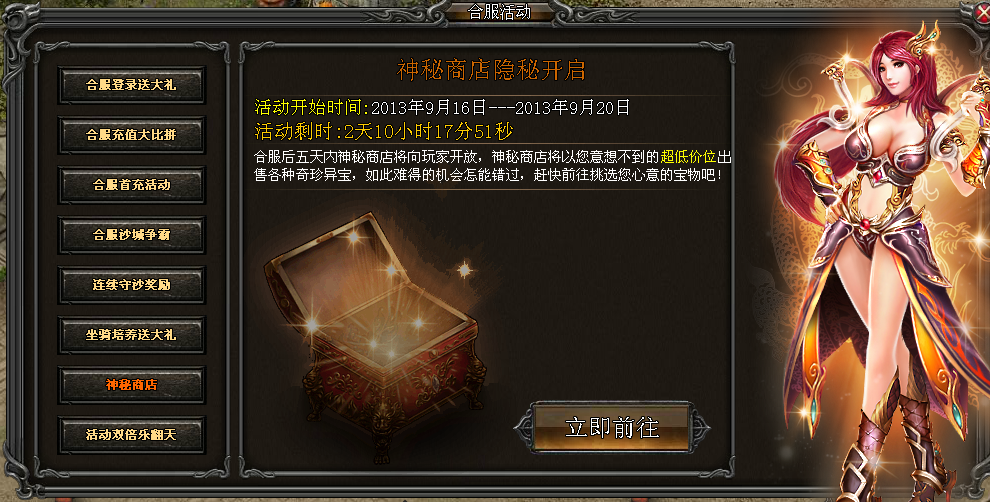Show the 合服沙城争霸 event
This screenshot has height=502, width=990.
coord(131,235)
